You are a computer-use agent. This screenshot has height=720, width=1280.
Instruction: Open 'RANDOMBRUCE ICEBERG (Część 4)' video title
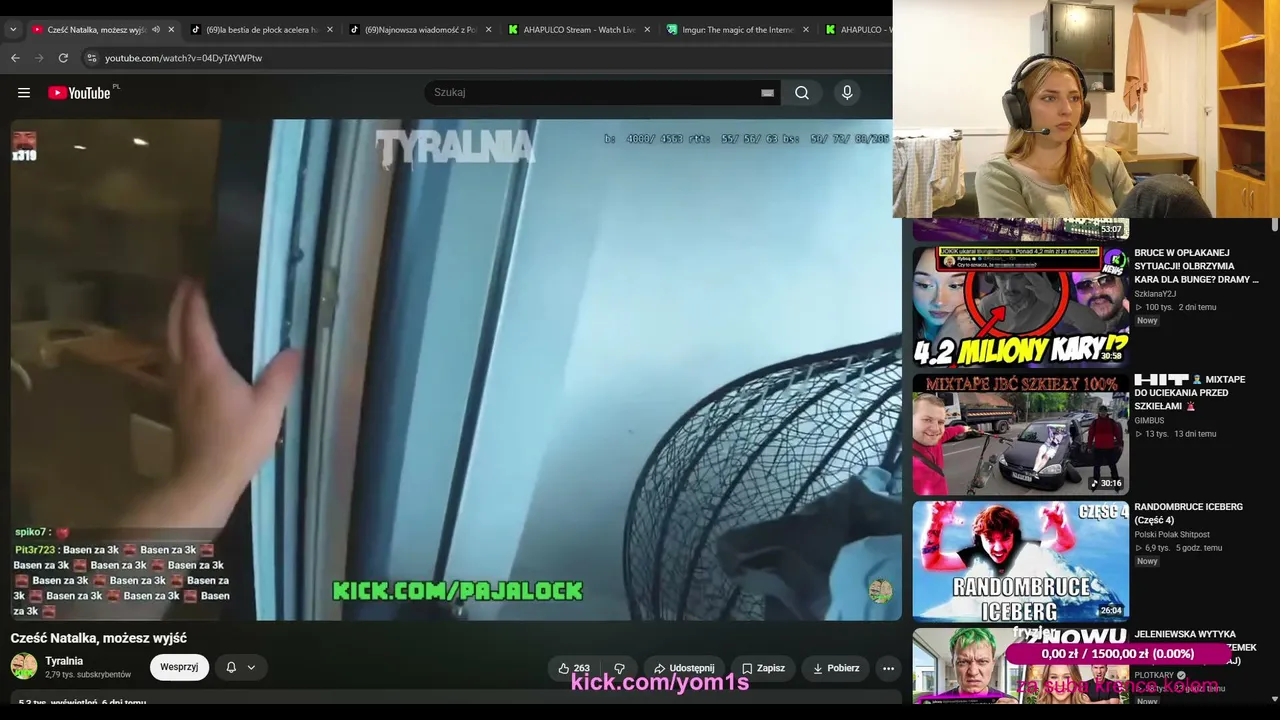pyautogui.click(x=1188, y=513)
